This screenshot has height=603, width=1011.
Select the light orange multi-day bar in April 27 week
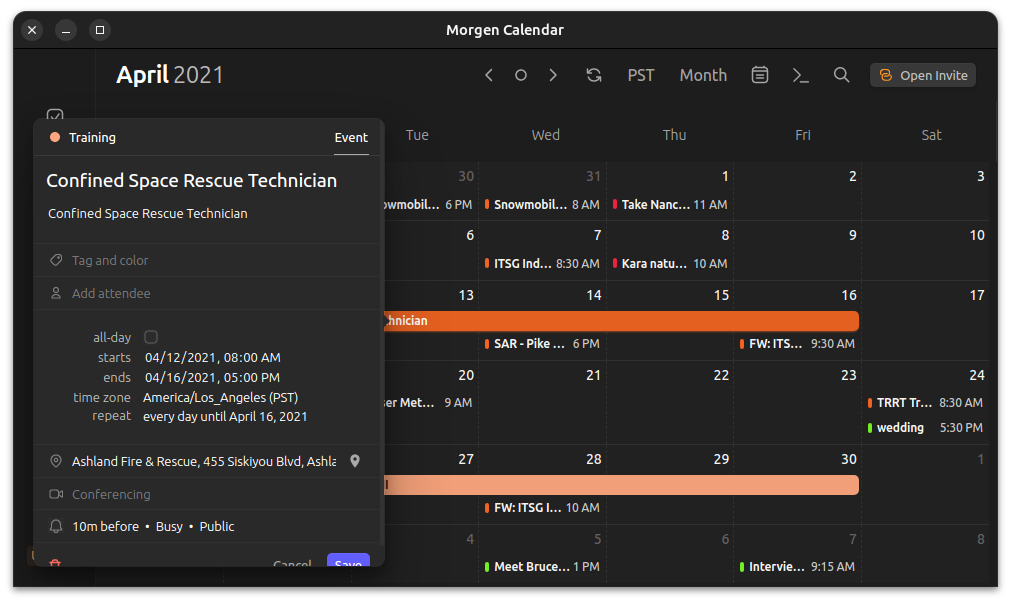(x=622, y=485)
